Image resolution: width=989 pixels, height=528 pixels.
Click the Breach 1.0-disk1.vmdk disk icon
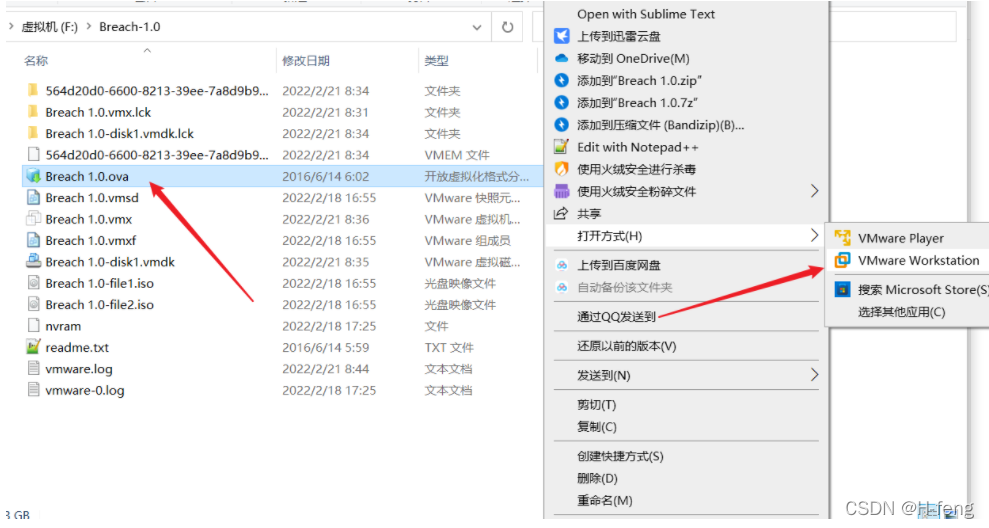point(33,261)
